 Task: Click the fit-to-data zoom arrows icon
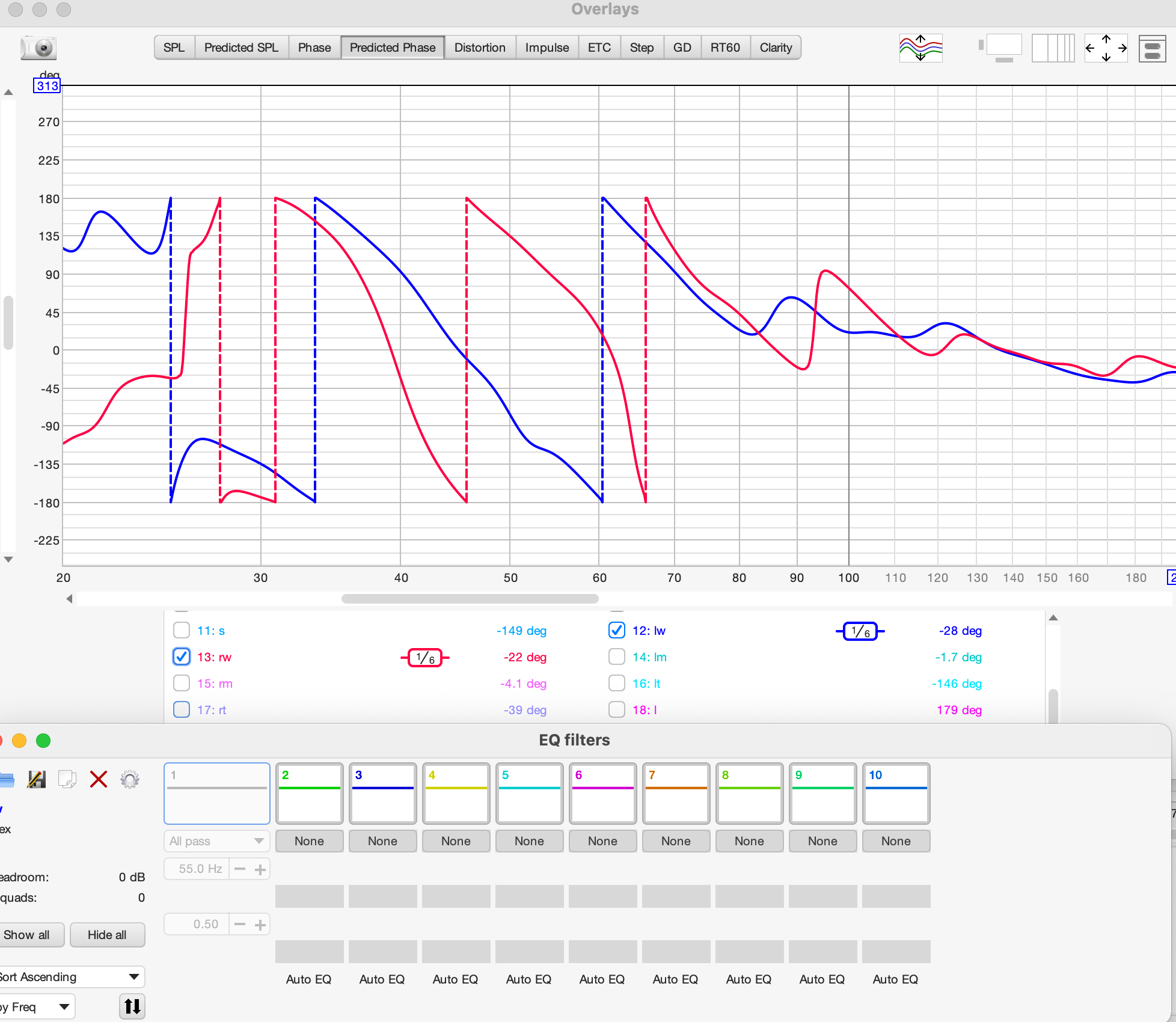[x=1106, y=47]
